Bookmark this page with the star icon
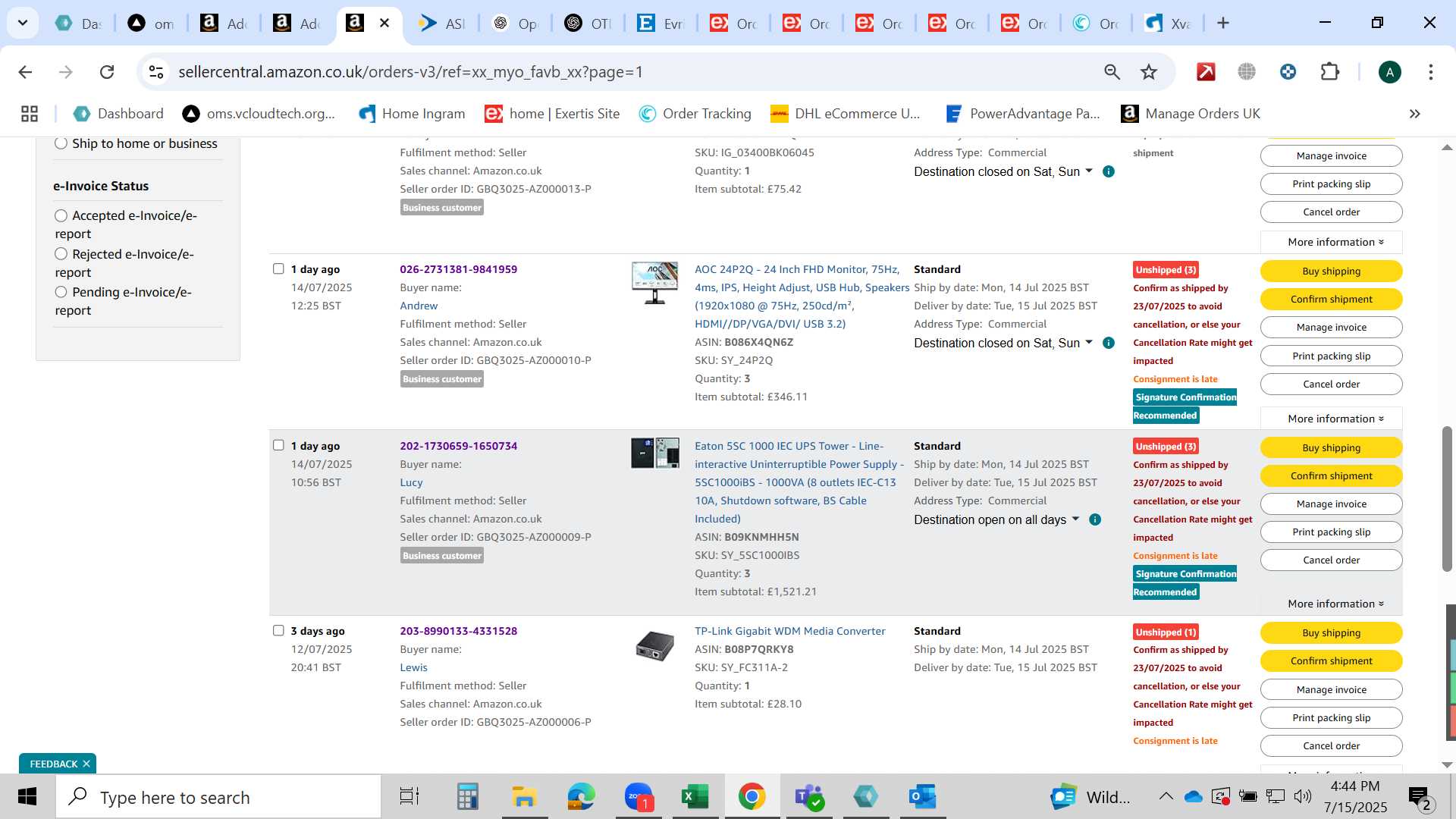This screenshot has height=819, width=1456. 1149,72
